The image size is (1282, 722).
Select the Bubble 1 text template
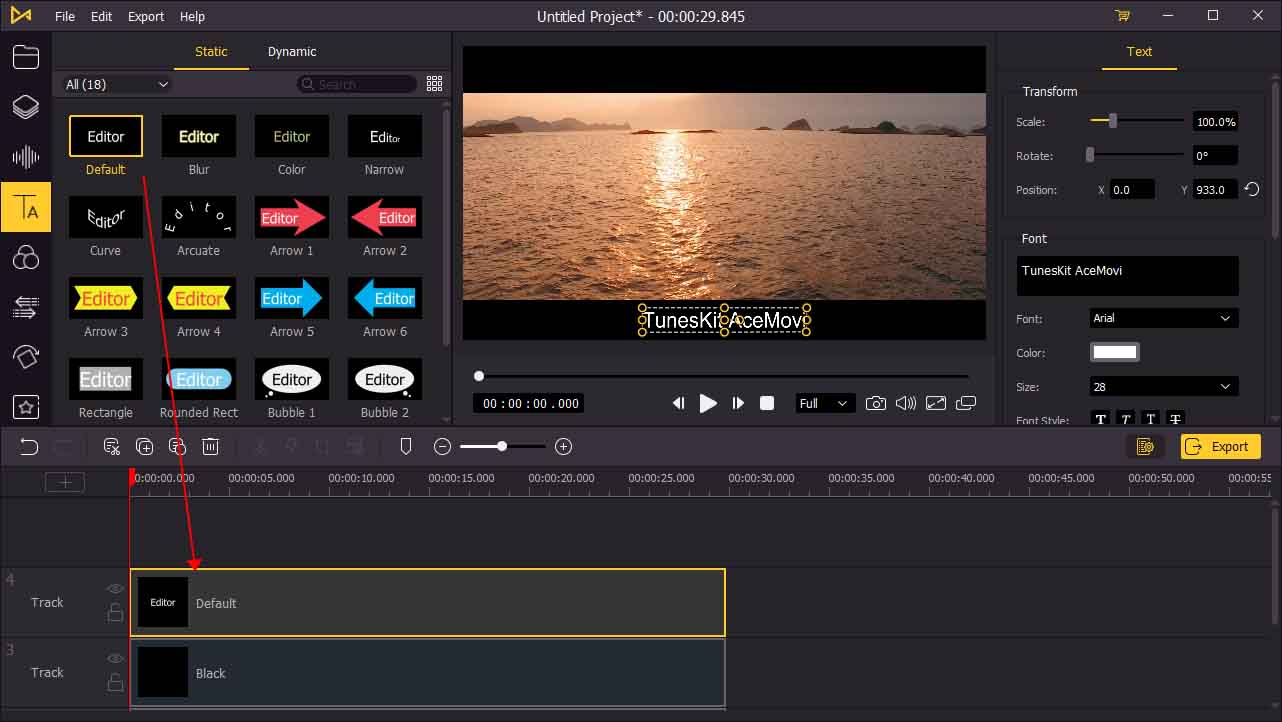point(292,379)
